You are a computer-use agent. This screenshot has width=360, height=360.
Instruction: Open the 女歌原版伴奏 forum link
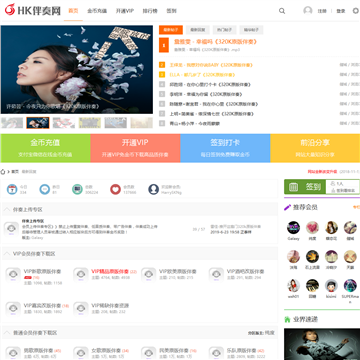pyautogui.click(x=106, y=351)
